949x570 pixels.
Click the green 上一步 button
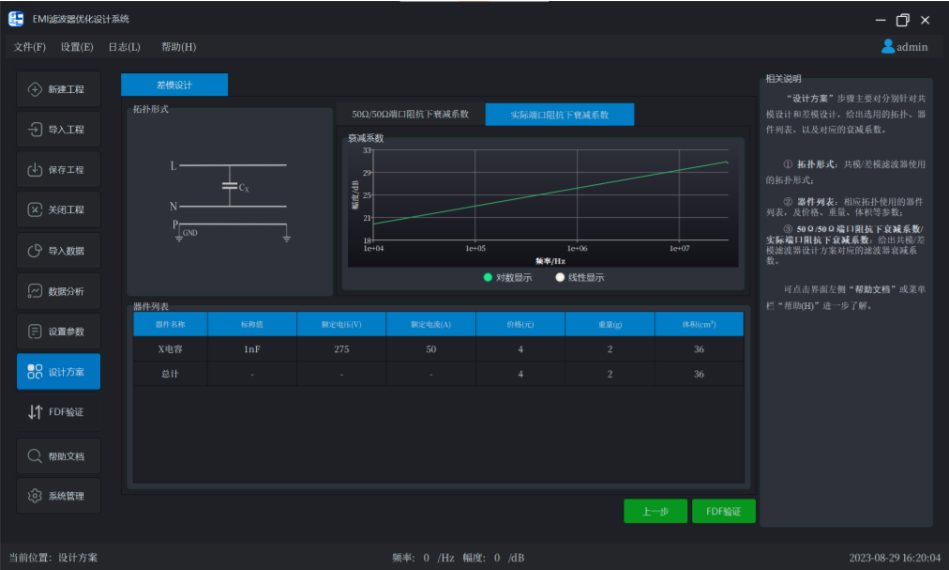pos(655,511)
